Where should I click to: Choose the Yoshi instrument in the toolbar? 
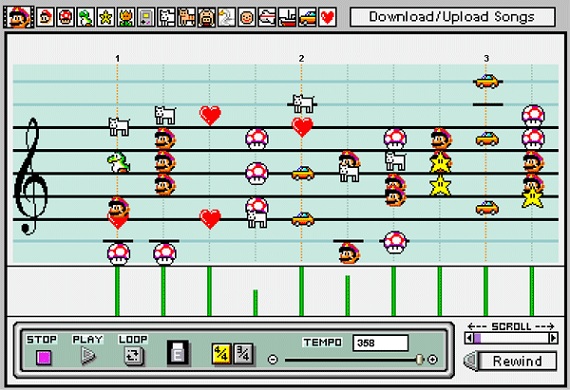point(86,17)
